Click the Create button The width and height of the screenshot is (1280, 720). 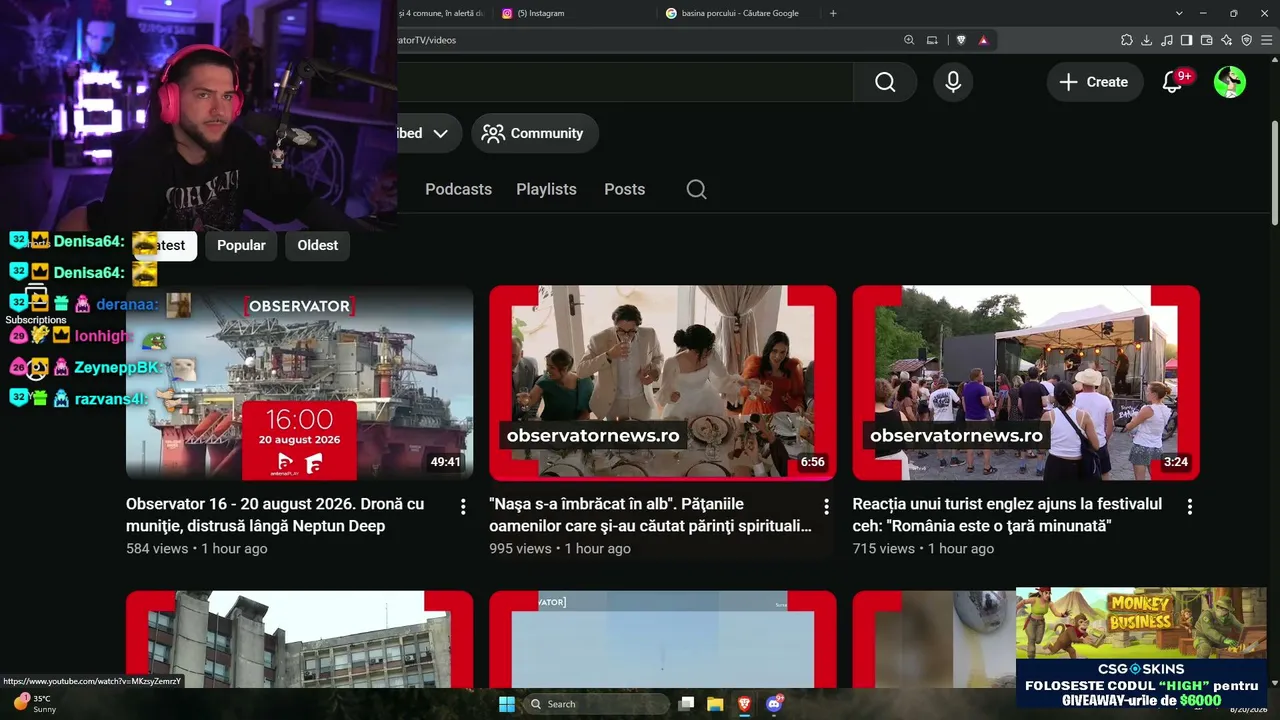[x=1094, y=82]
